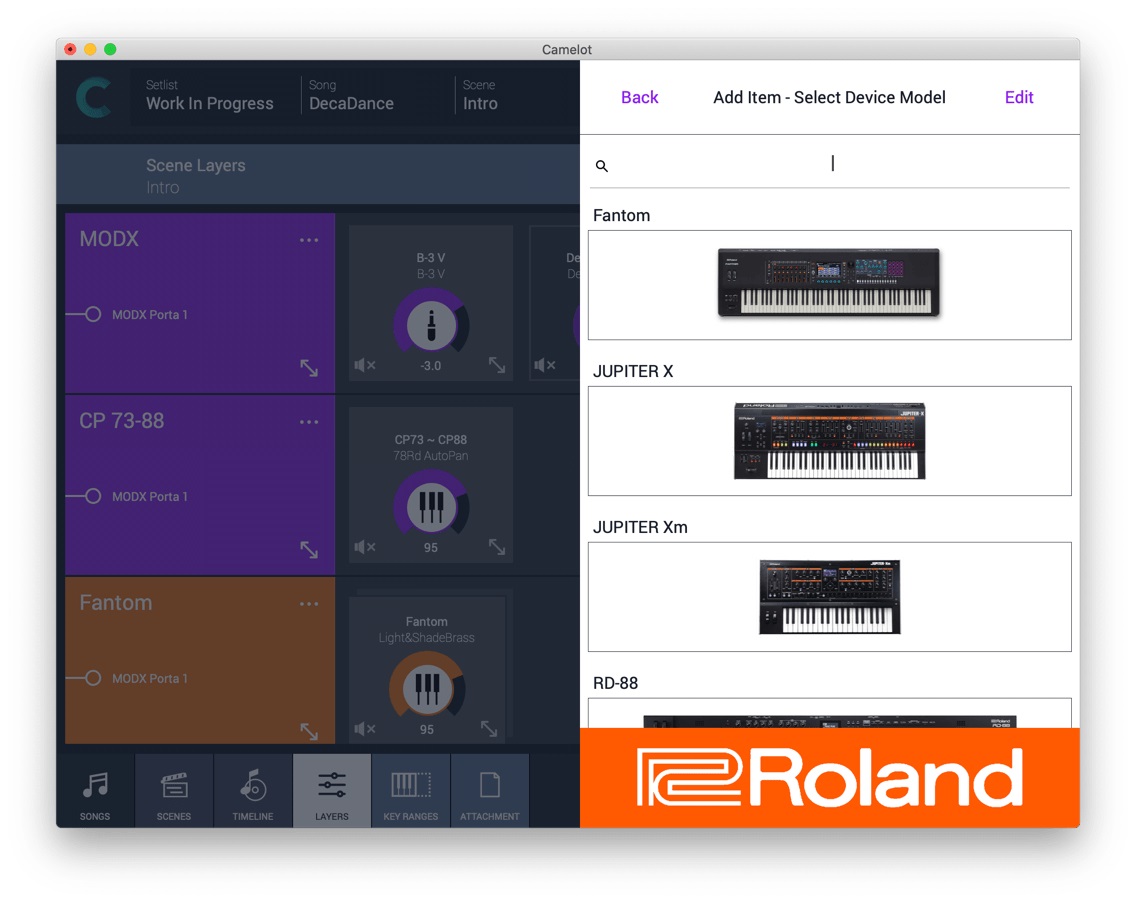The width and height of the screenshot is (1136, 902).
Task: Switch to the Timeline tab
Action: pos(253,791)
